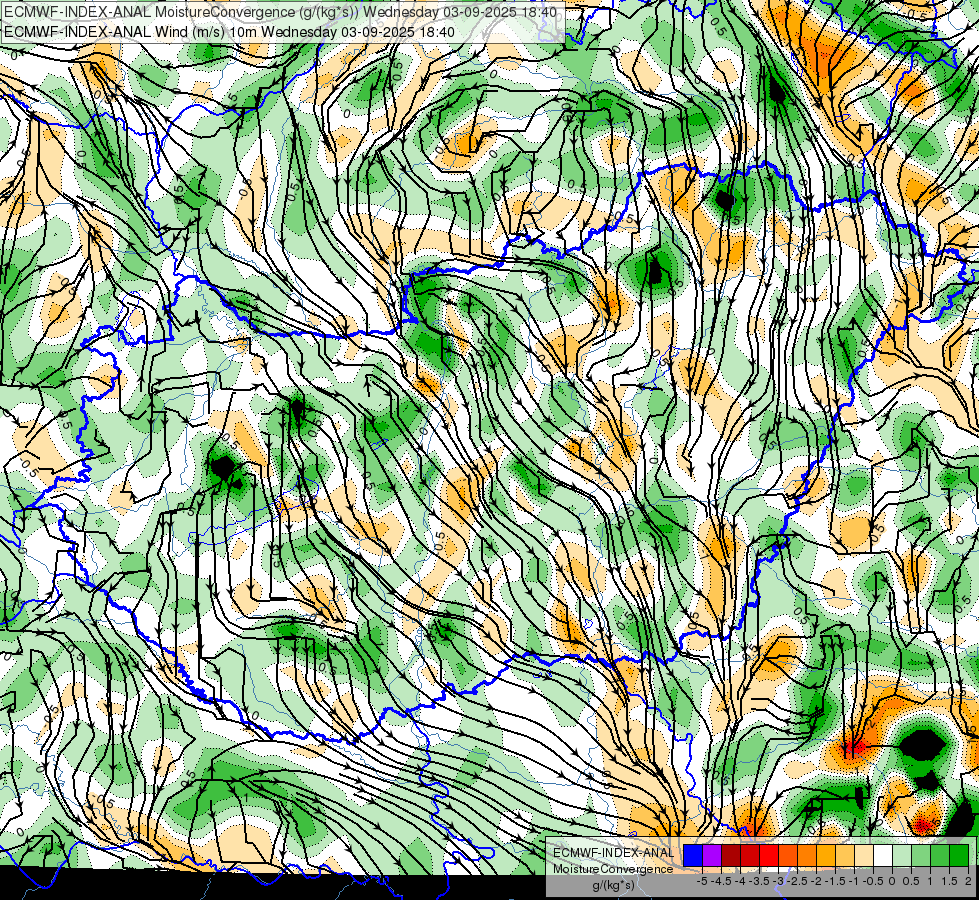The height and width of the screenshot is (900, 979).
Task: Click the legend swatch between 1 and 1.5
Action: [939, 855]
